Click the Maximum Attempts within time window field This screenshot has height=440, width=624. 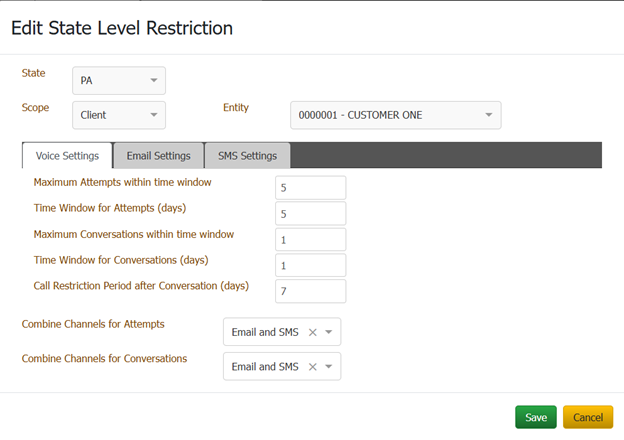click(310, 188)
